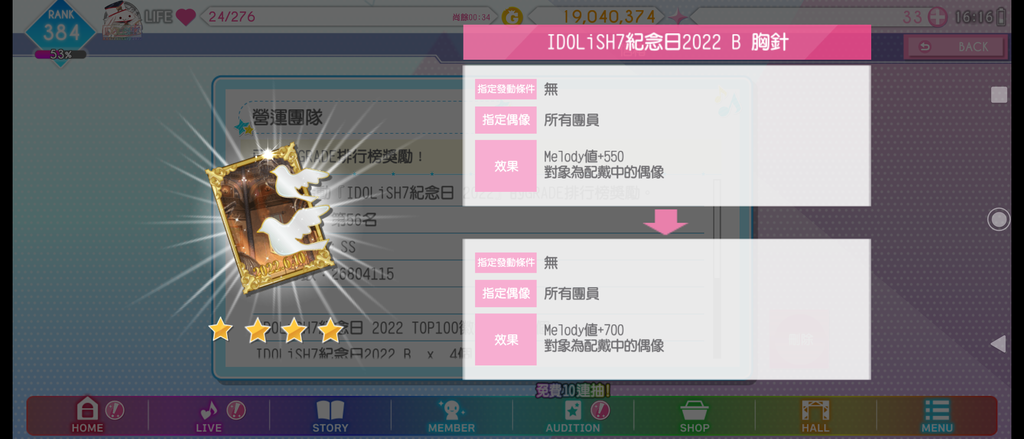Tap the LIVE music note icon
The image size is (1024, 439).
tap(208, 411)
